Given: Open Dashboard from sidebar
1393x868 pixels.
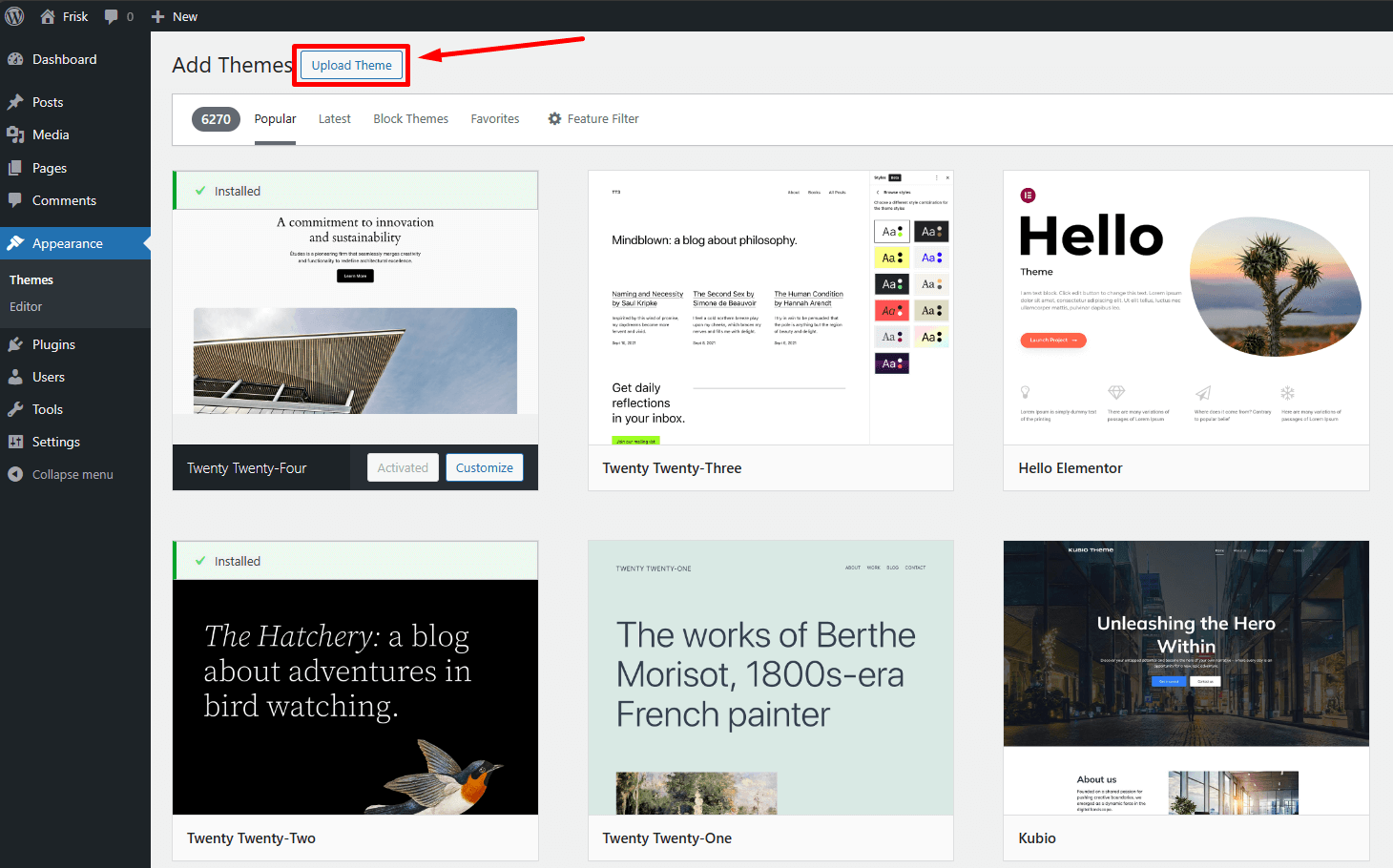Looking at the screenshot, I should click(x=64, y=59).
